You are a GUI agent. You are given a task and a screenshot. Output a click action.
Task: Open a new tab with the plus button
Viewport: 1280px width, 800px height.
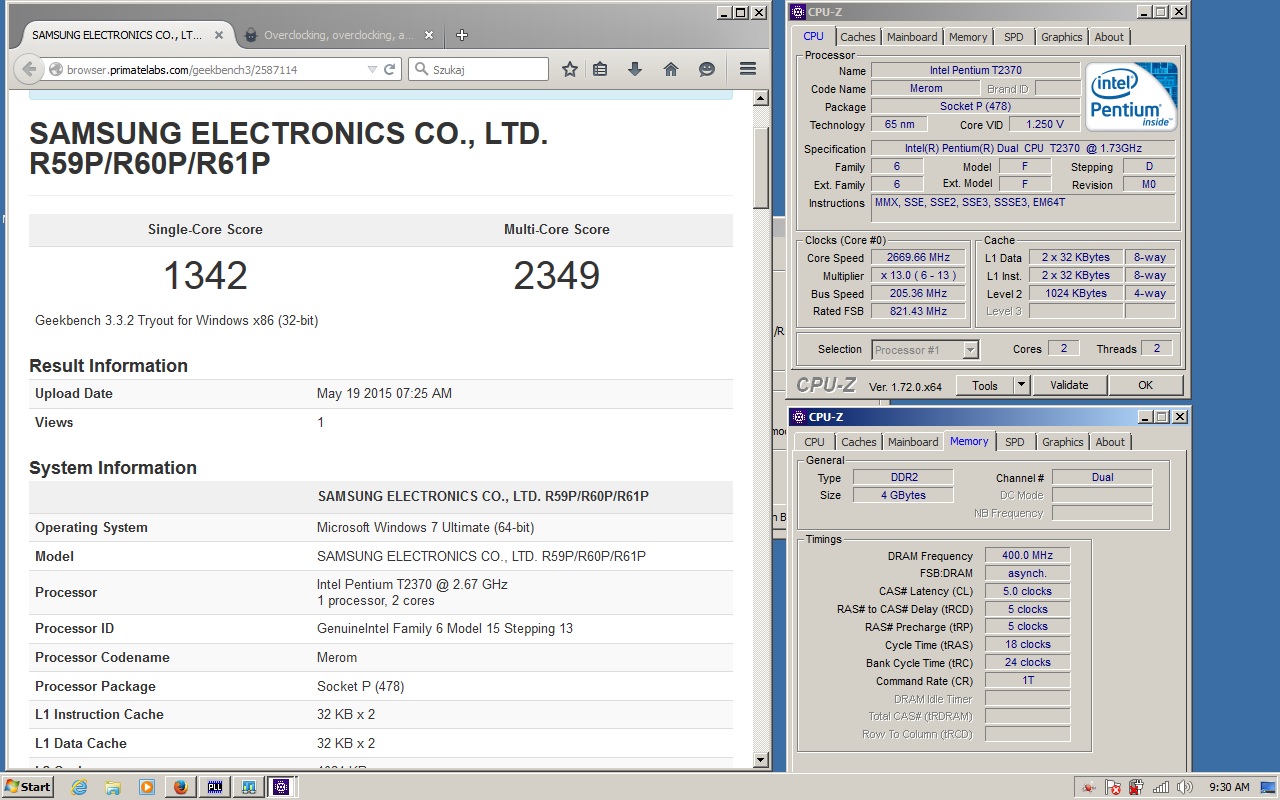(462, 35)
